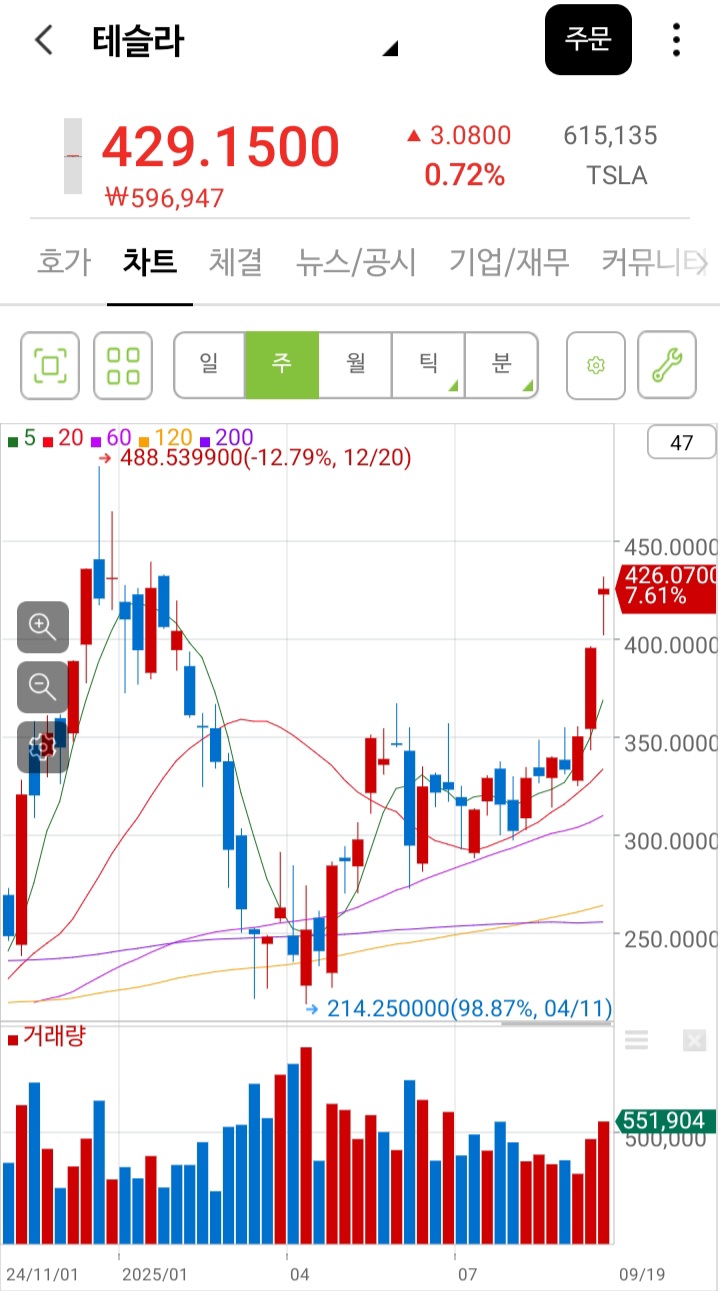Tap the current price 429.1500
This screenshot has height=1291, width=720.
pyautogui.click(x=221, y=147)
